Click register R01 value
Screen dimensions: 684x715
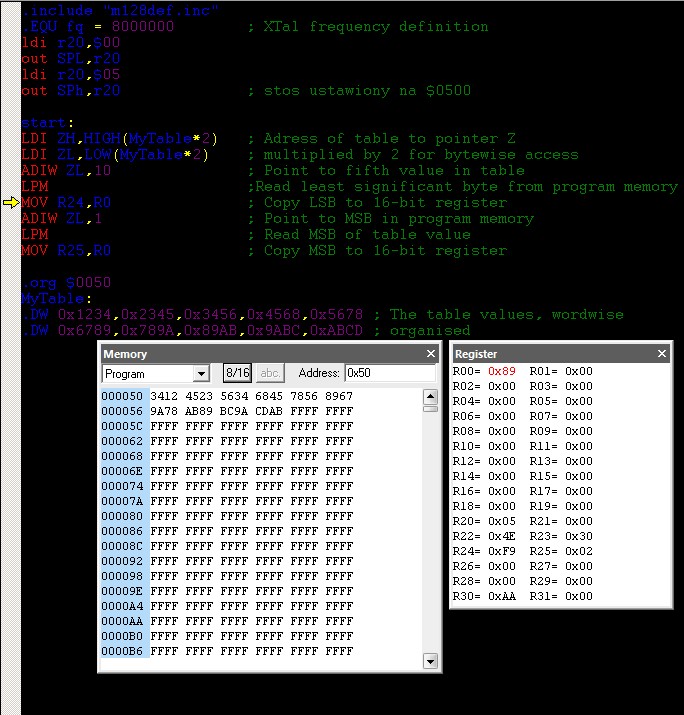[579, 371]
